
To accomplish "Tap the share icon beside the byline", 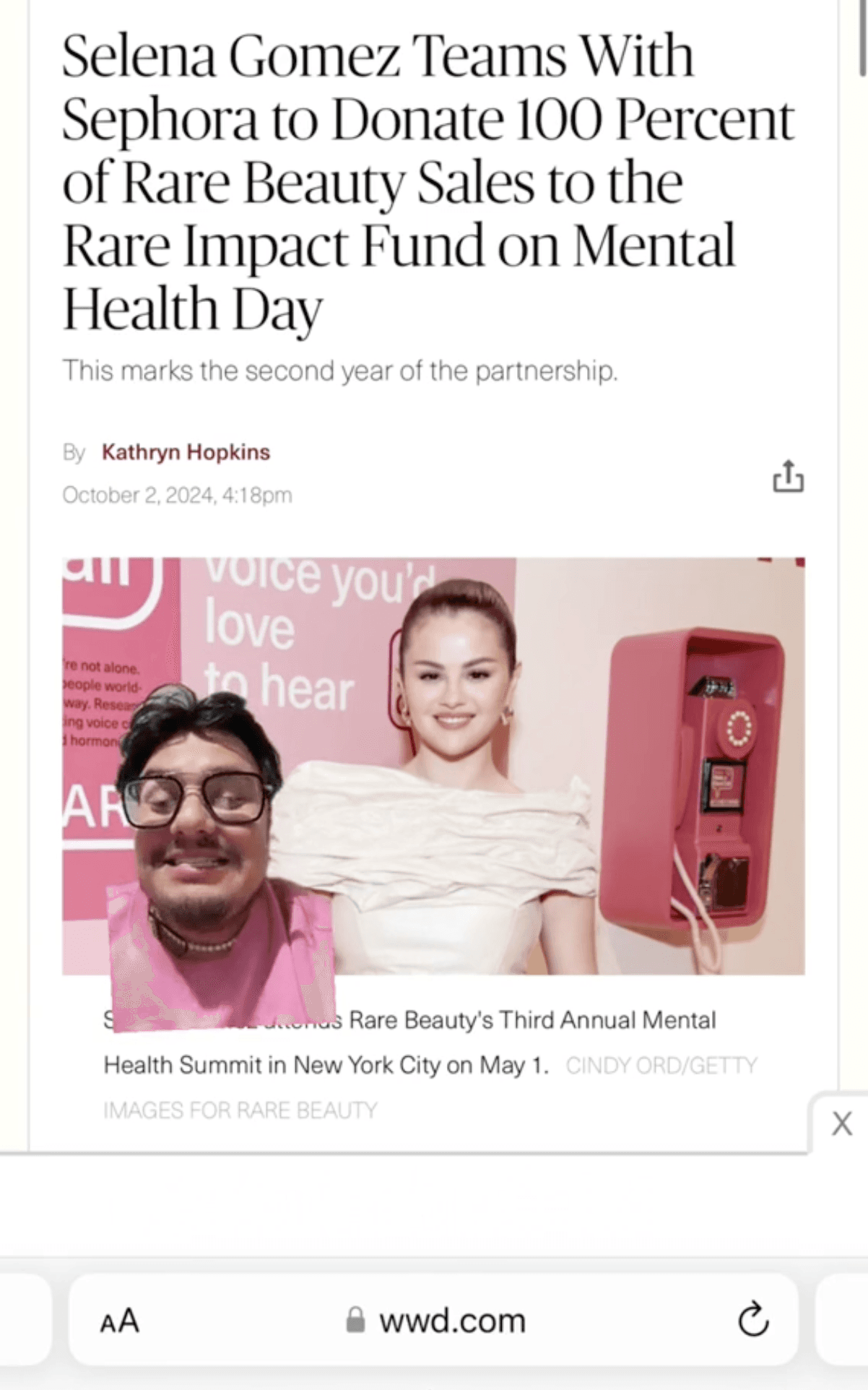I will (x=788, y=476).
